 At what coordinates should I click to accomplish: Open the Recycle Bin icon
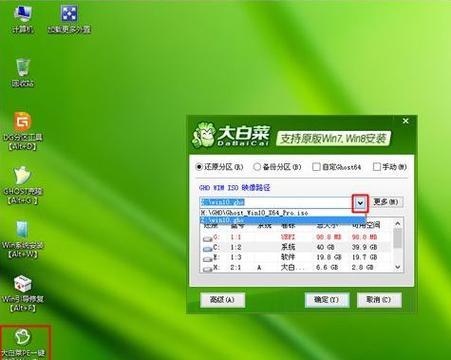pos(23,72)
